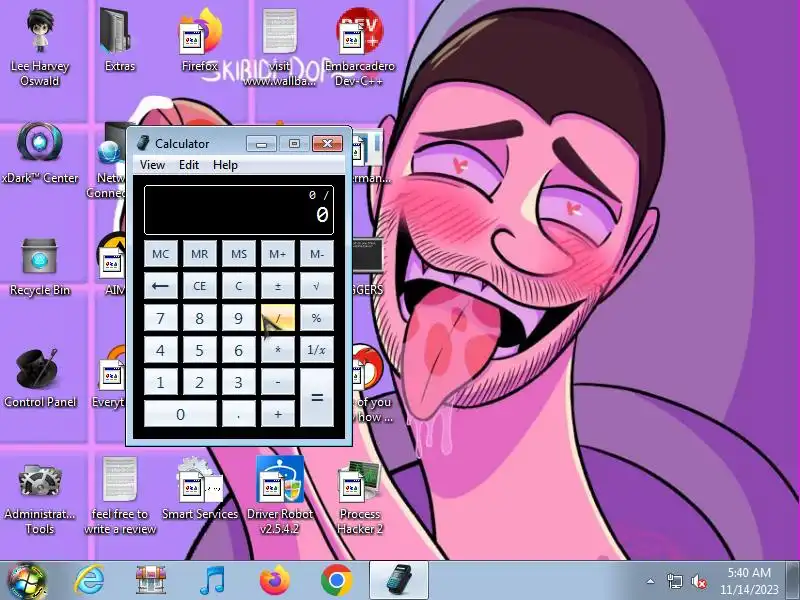Screen dimensions: 800x600
Task: Click the MS memory store button
Action: 239,254
